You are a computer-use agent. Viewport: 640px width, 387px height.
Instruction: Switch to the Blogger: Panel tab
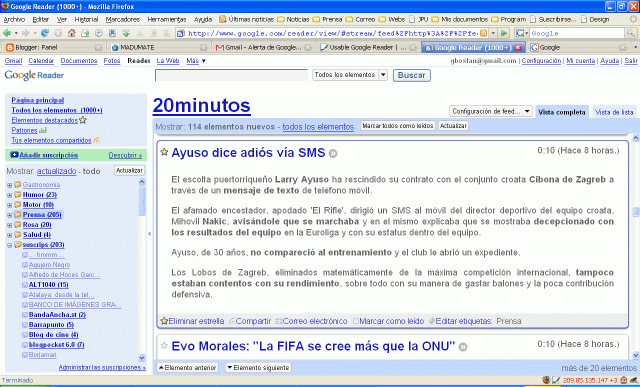tap(53, 47)
